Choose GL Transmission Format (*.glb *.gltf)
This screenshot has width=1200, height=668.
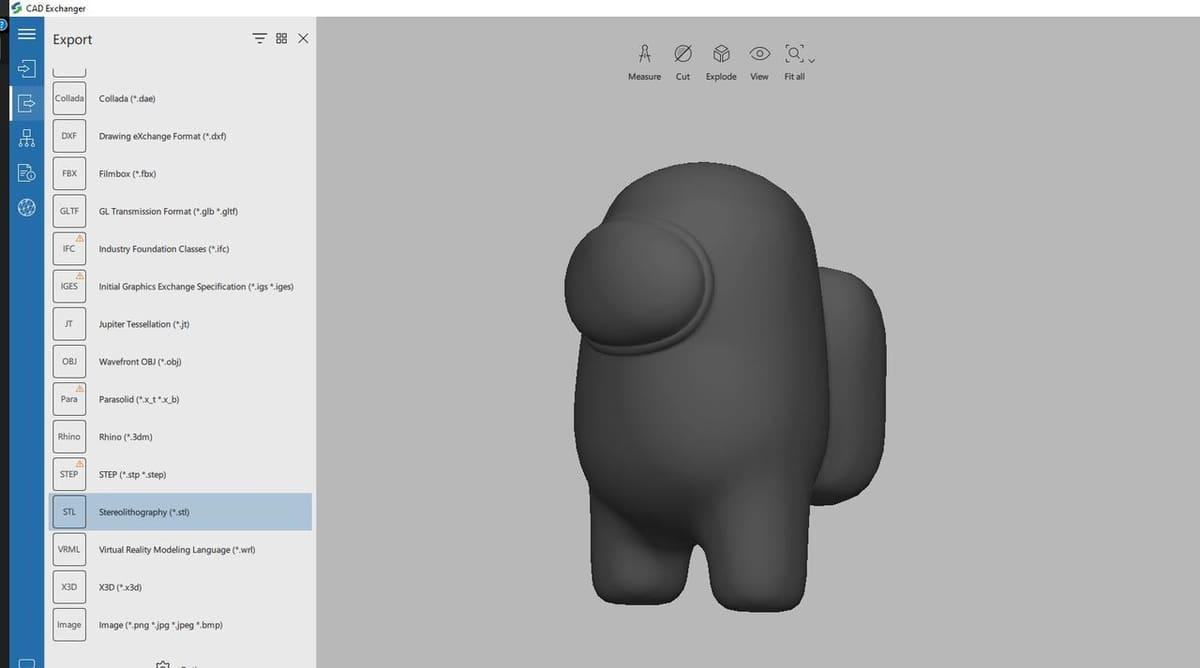point(180,211)
